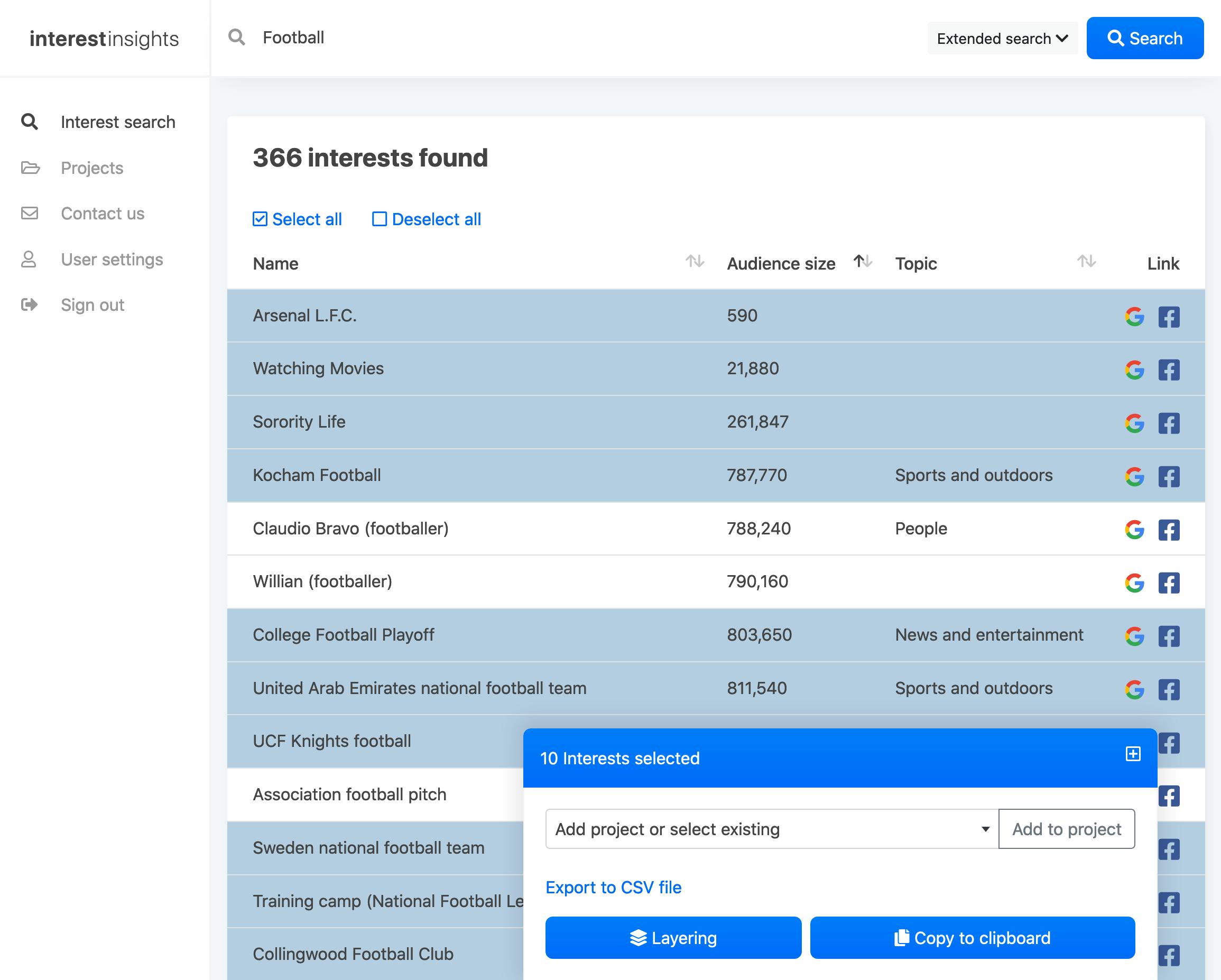Open Google link for Arsenal L.F.C.
Screen dimensions: 1221x980
pyautogui.click(x=1134, y=317)
